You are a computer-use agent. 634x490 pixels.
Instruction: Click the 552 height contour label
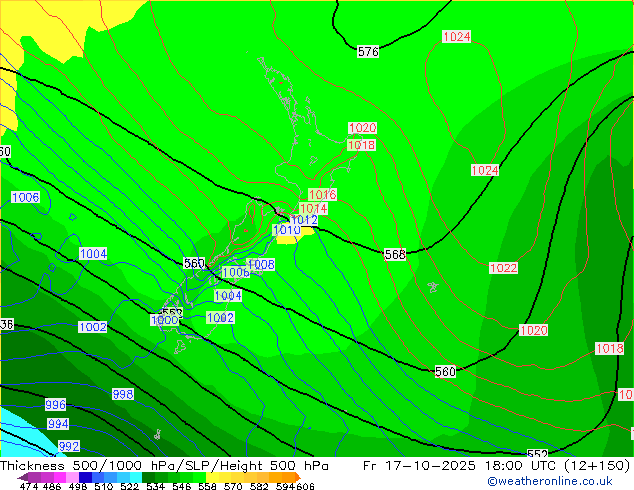[537, 454]
